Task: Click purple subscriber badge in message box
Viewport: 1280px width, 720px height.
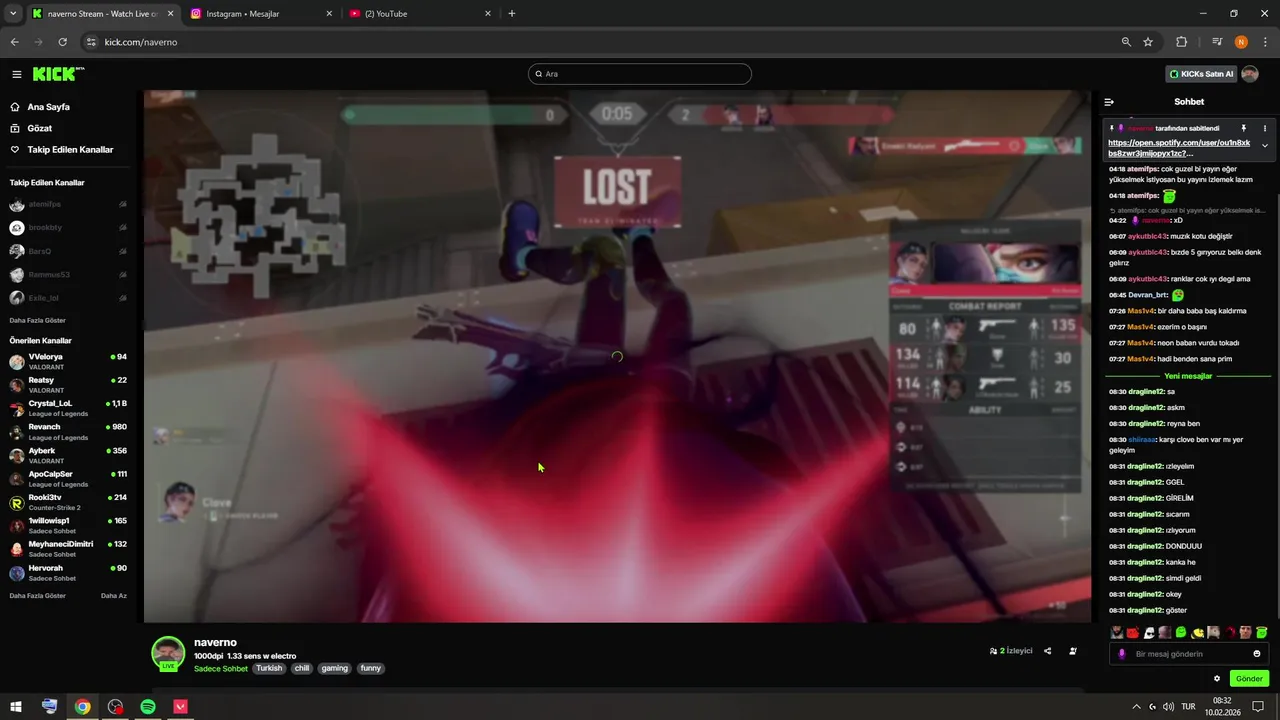Action: click(1122, 654)
